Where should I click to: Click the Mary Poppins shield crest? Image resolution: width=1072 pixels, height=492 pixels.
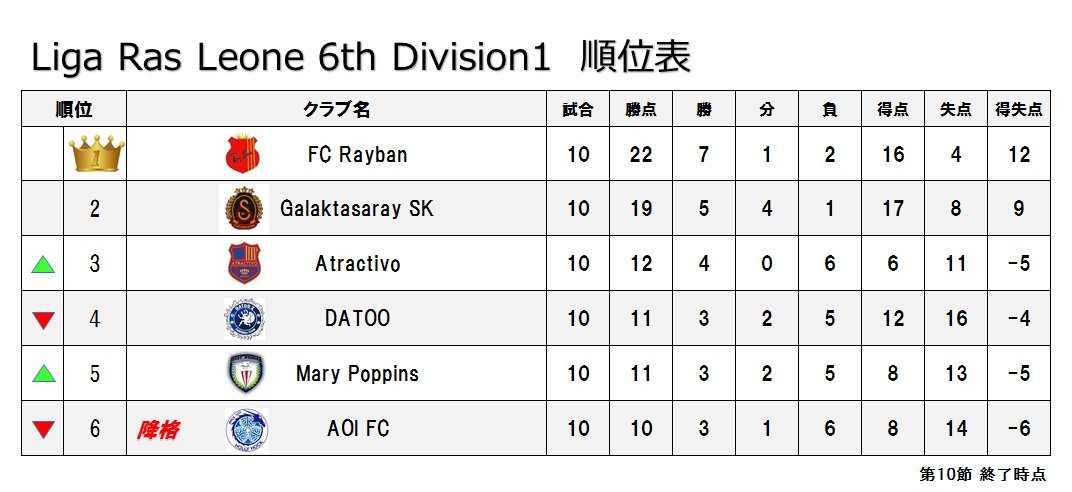(245, 373)
